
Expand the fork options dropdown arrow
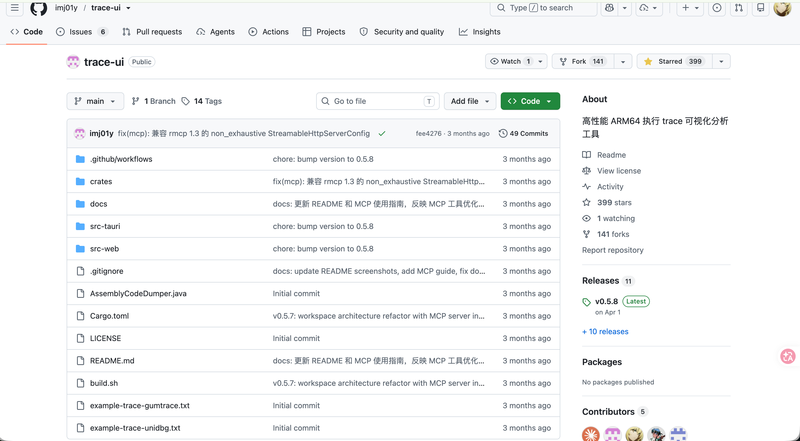click(x=622, y=61)
